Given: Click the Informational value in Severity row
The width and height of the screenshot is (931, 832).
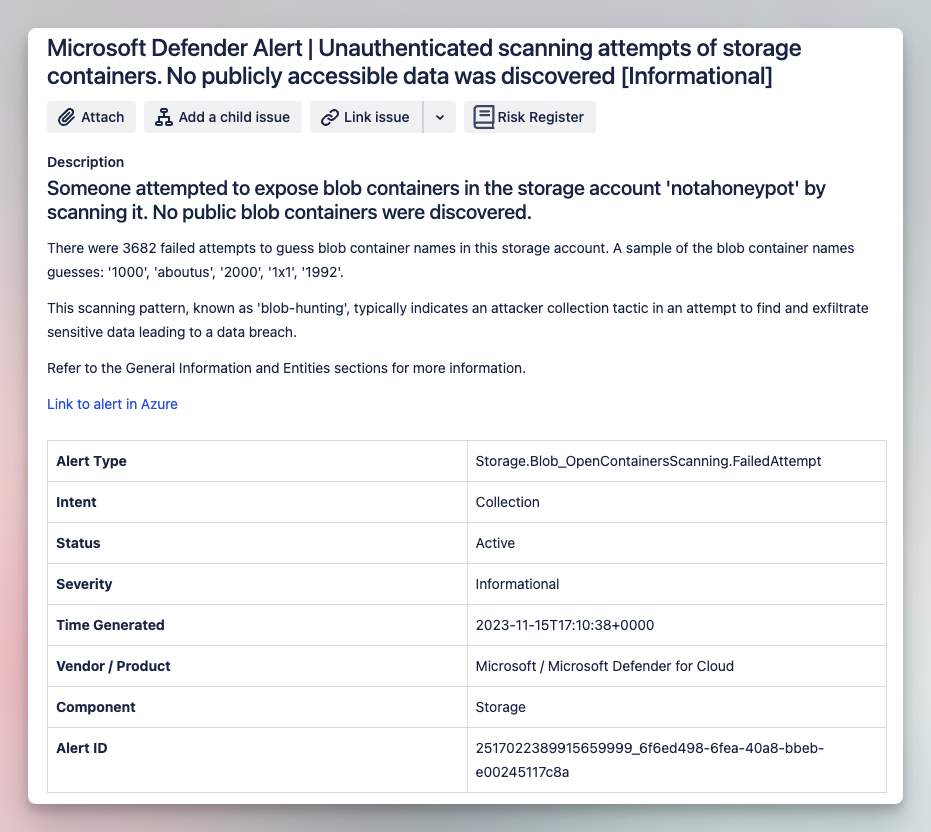Looking at the screenshot, I should pos(517,584).
